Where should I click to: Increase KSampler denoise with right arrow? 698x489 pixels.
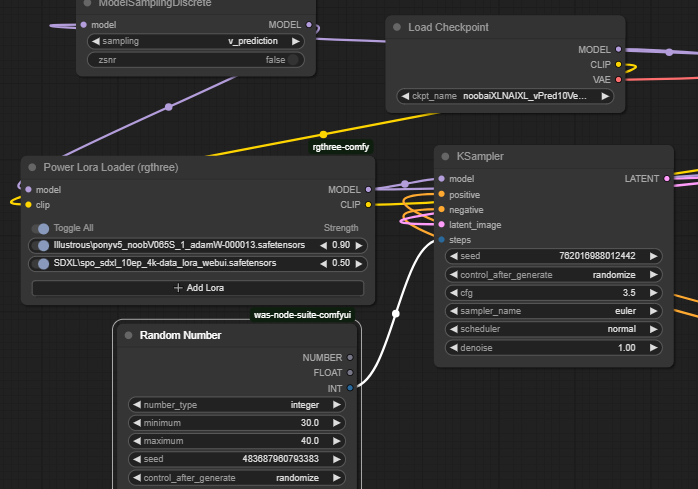click(653, 348)
